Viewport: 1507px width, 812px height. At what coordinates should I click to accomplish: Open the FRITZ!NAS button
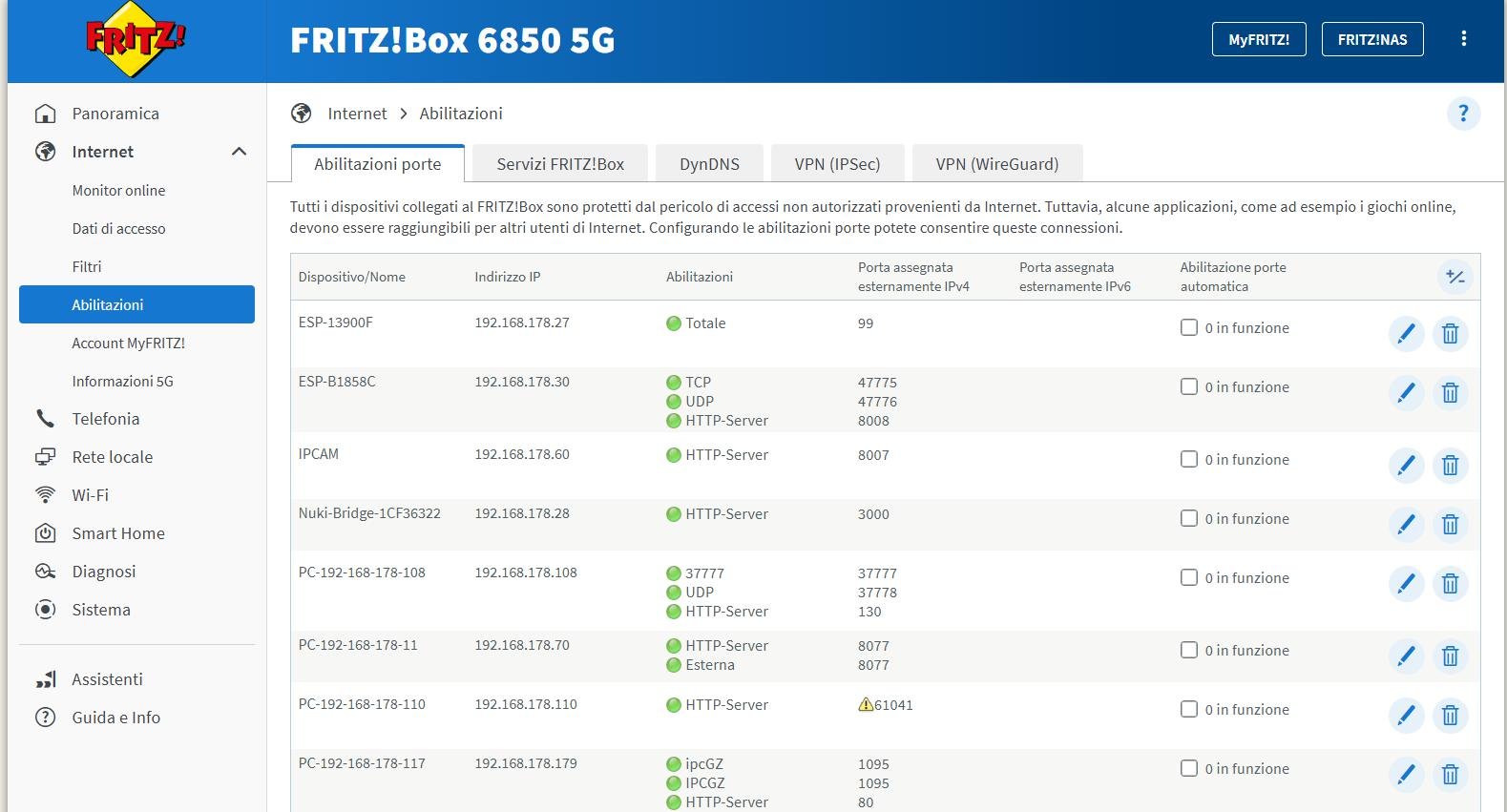pos(1371,40)
